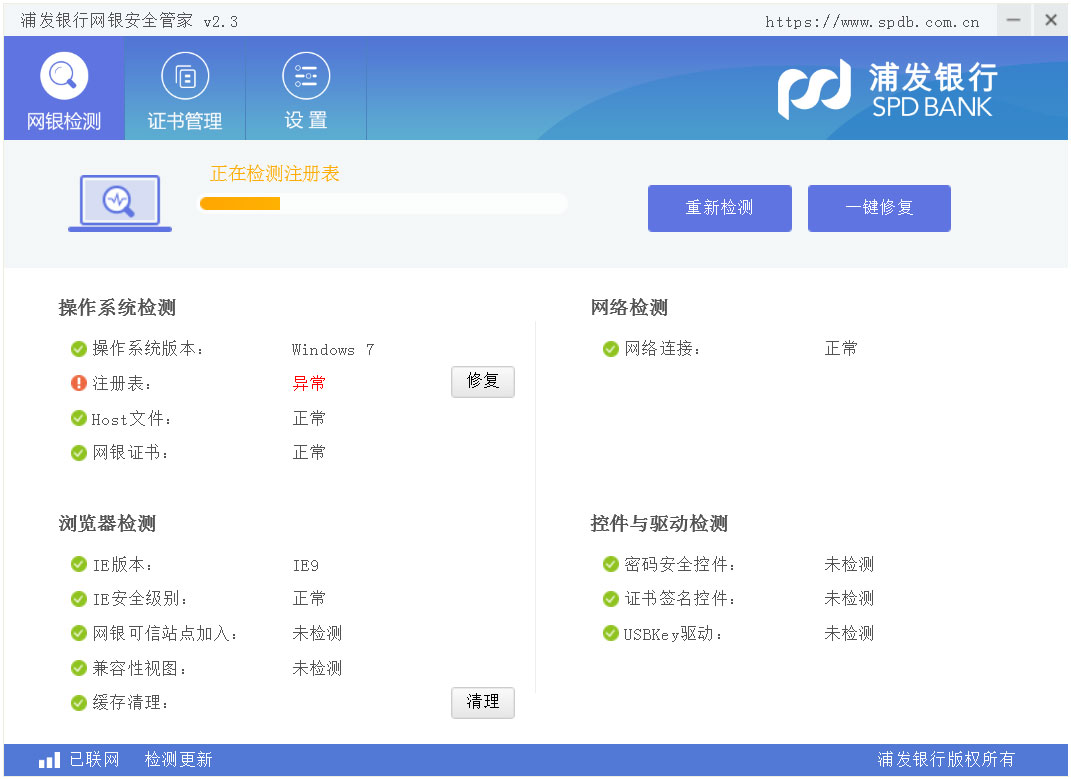Click green check icon beside 网银证书
Screen dimensions: 1071x779
[x=79, y=452]
